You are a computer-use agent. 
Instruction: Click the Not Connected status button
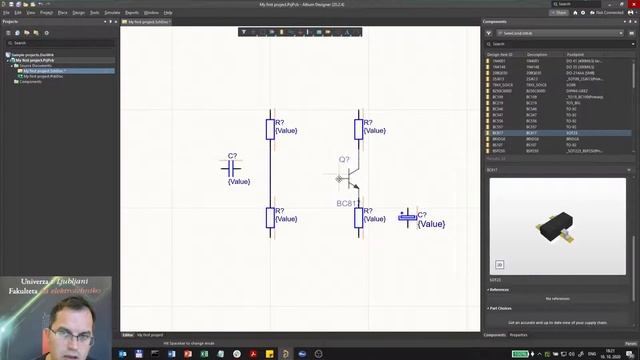(607, 13)
